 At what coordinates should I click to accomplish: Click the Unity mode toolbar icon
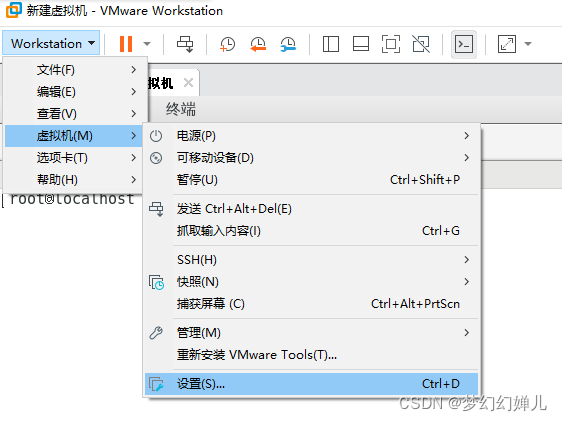tap(421, 44)
